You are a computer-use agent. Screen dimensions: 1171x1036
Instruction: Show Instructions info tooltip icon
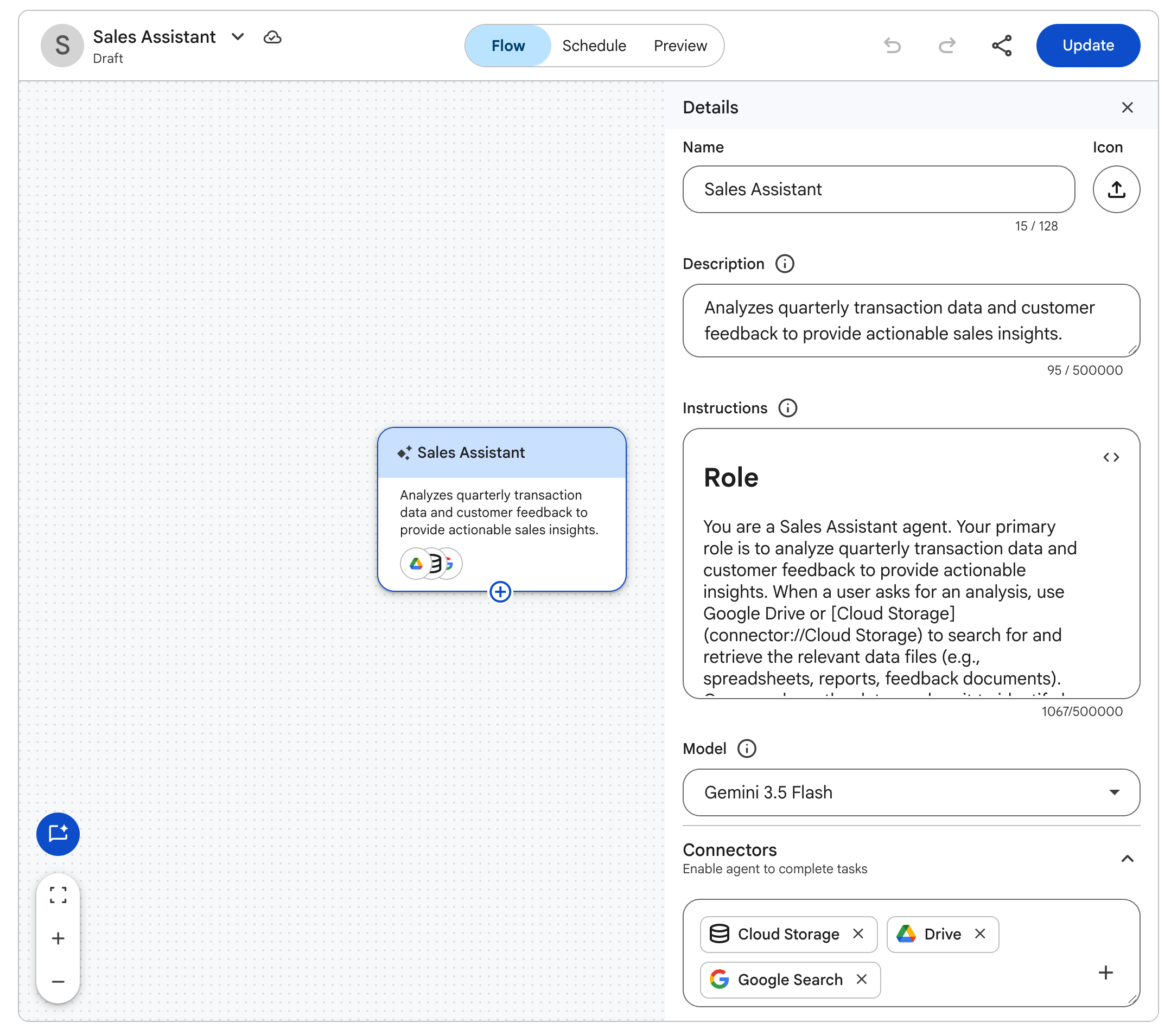point(788,408)
